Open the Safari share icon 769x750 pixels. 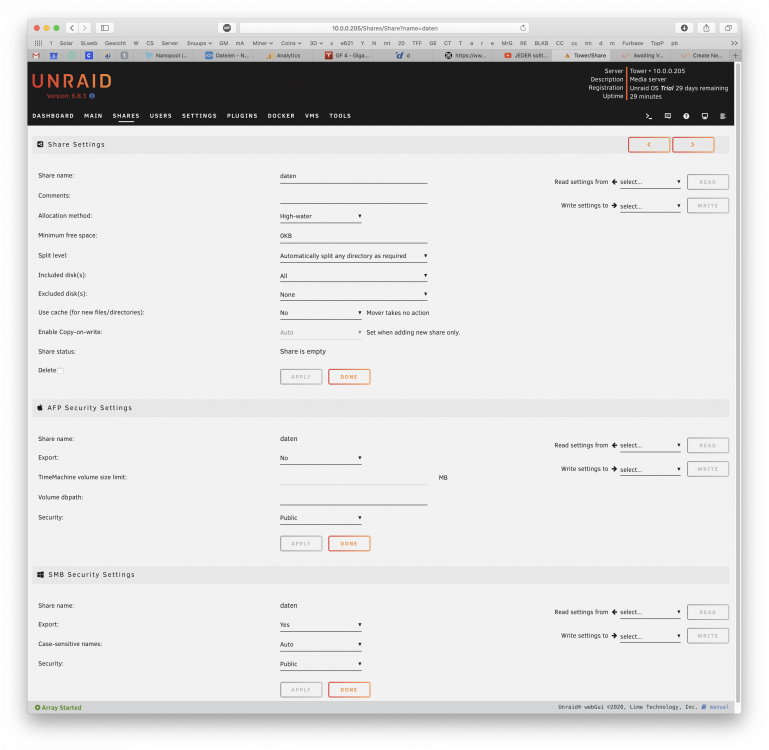(x=706, y=28)
